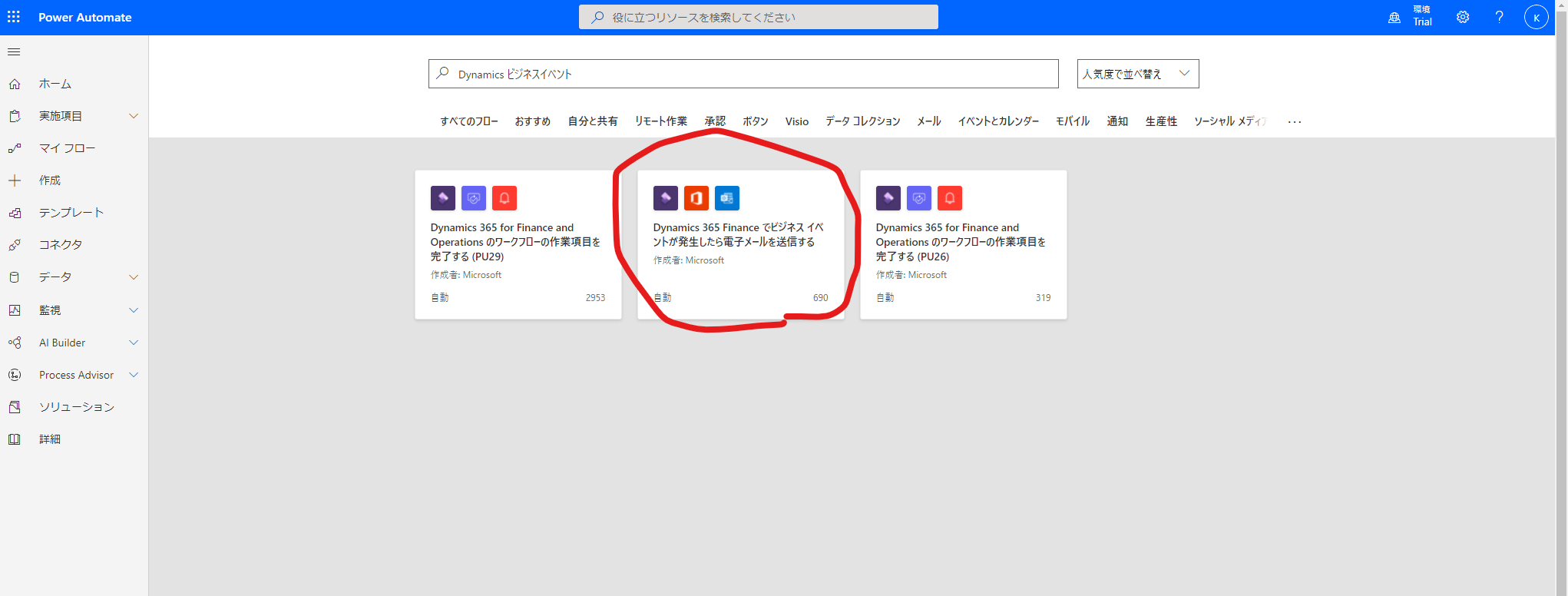This screenshot has height=596, width=1568.
Task: Click Office 365 icon on Business Event card
Action: tap(696, 198)
